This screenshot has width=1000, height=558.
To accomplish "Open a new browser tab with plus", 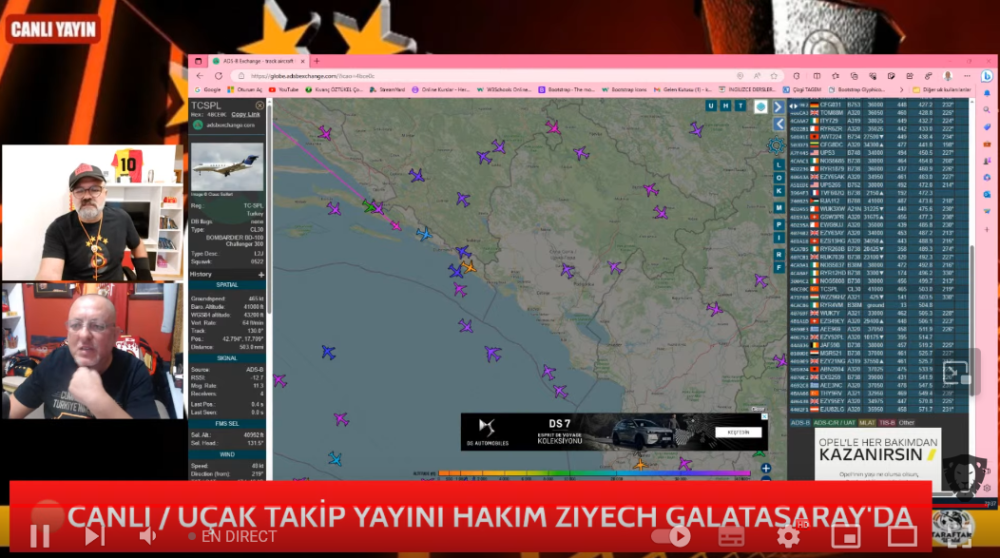I will [x=317, y=61].
